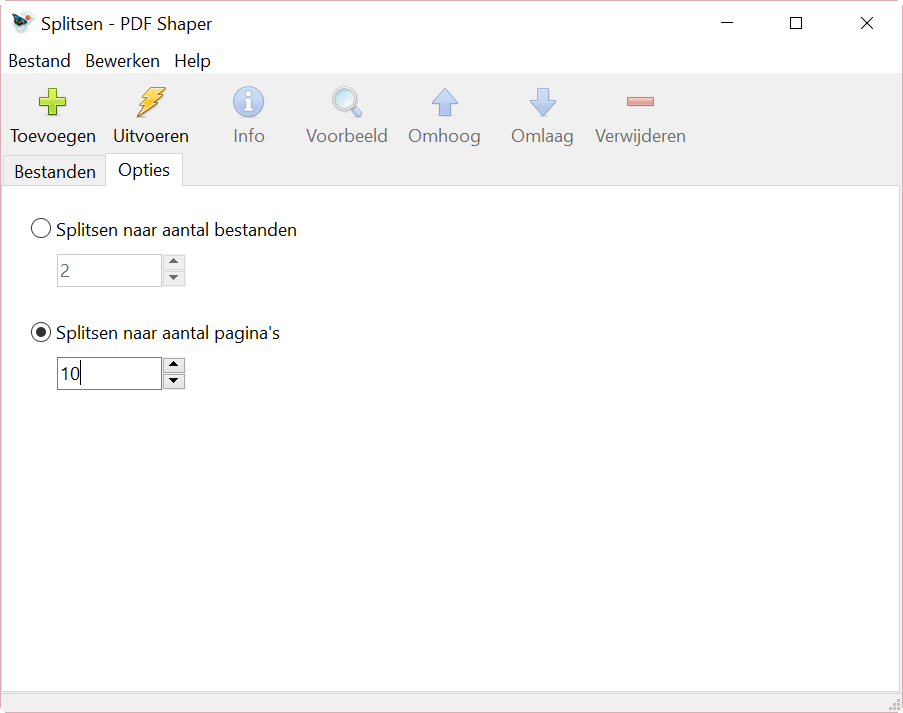903x713 pixels.
Task: Open the Help menu
Action: pos(192,60)
